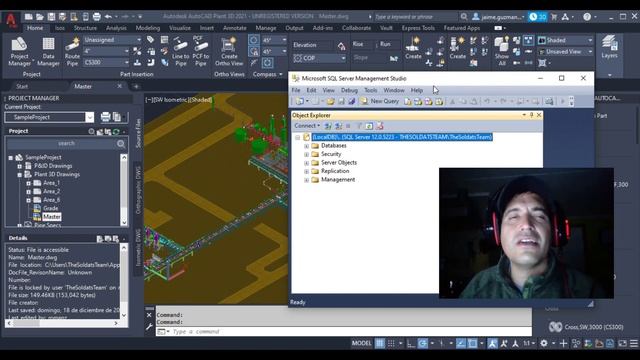Image resolution: width=640 pixels, height=360 pixels.
Task: Click the Autodesk App Store cart icon
Action: [x=554, y=17]
